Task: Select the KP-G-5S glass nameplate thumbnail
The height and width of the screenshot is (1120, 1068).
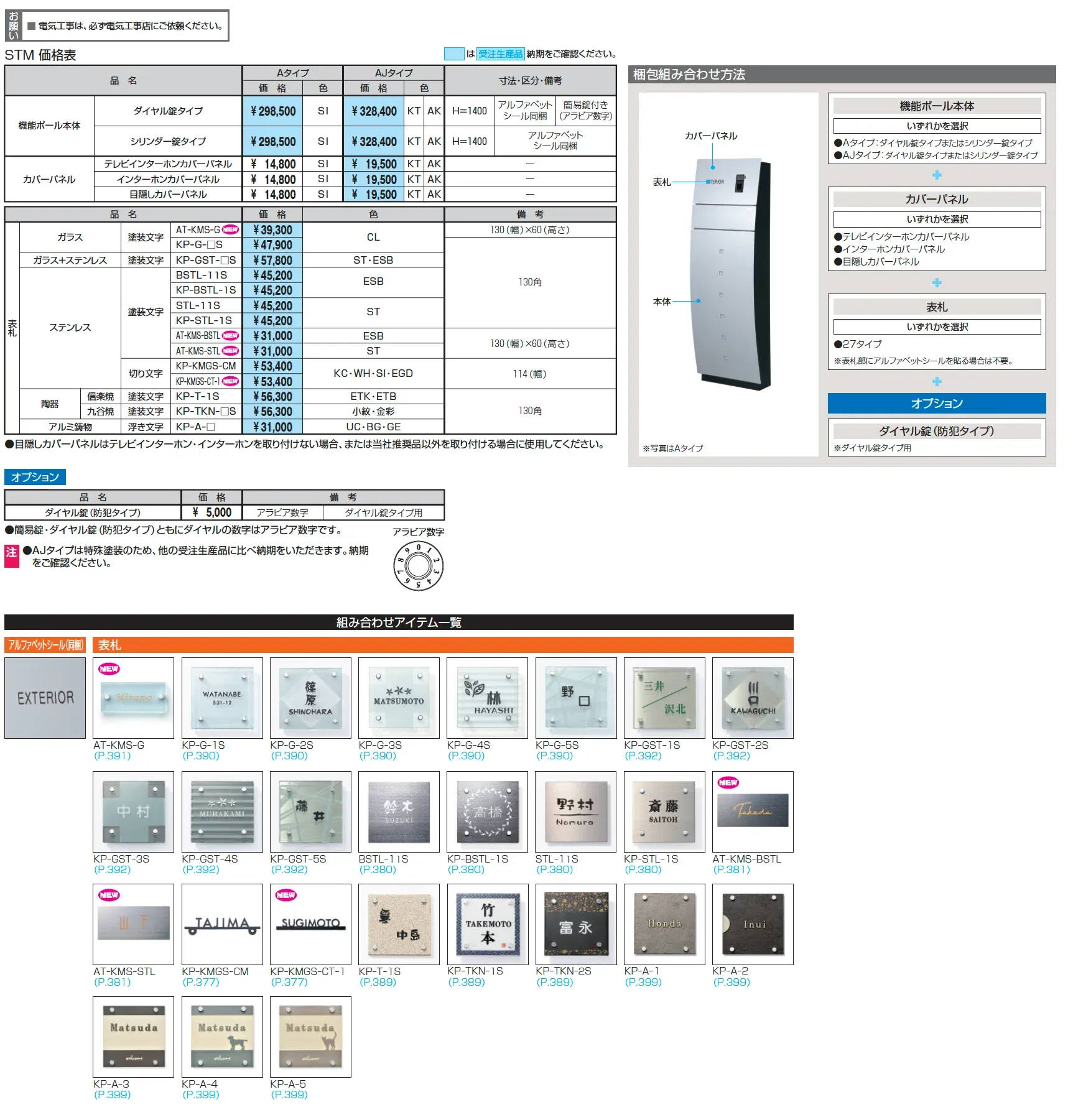Action: pyautogui.click(x=575, y=698)
